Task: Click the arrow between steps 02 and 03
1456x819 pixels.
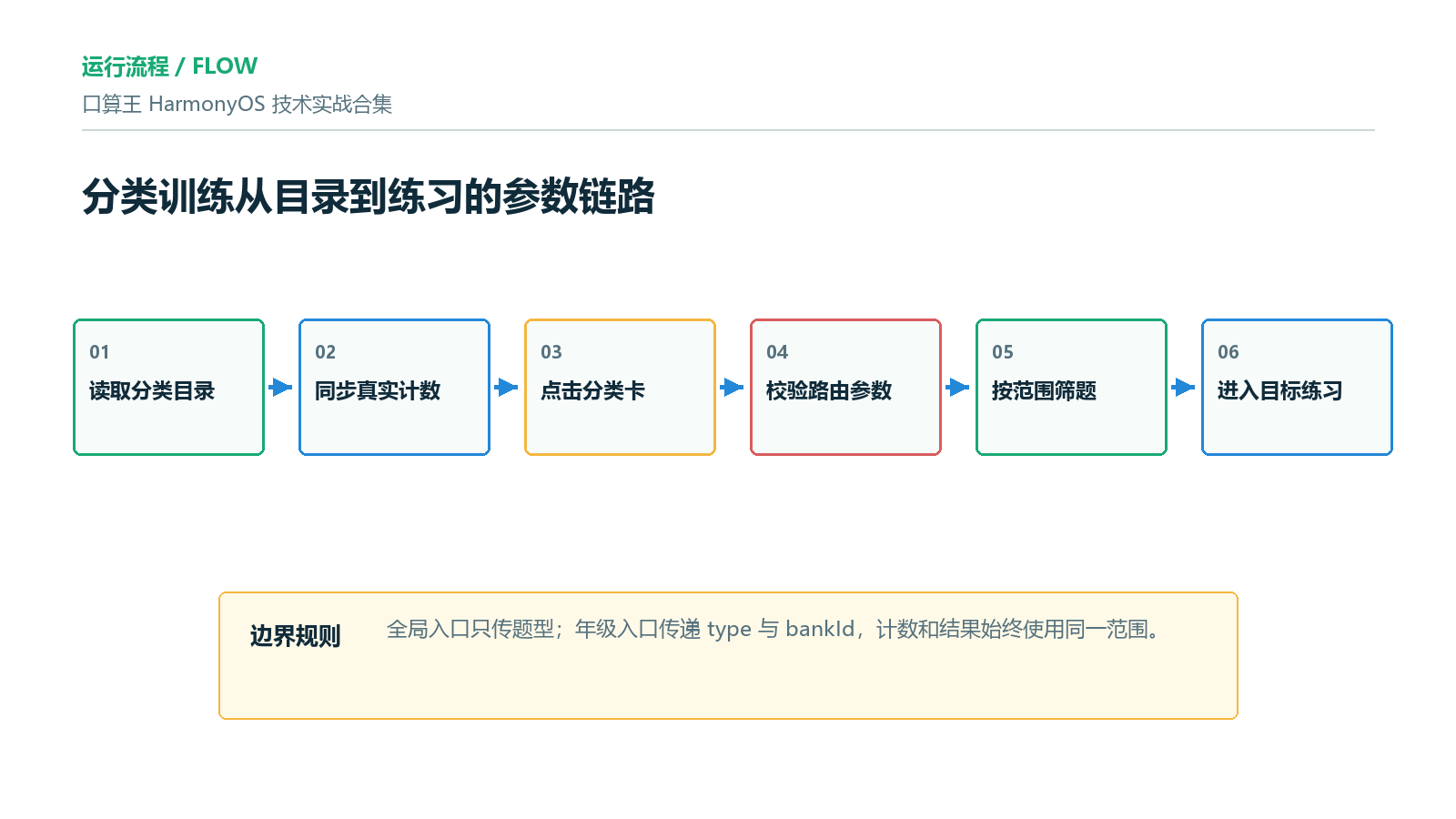Action: click(x=507, y=388)
